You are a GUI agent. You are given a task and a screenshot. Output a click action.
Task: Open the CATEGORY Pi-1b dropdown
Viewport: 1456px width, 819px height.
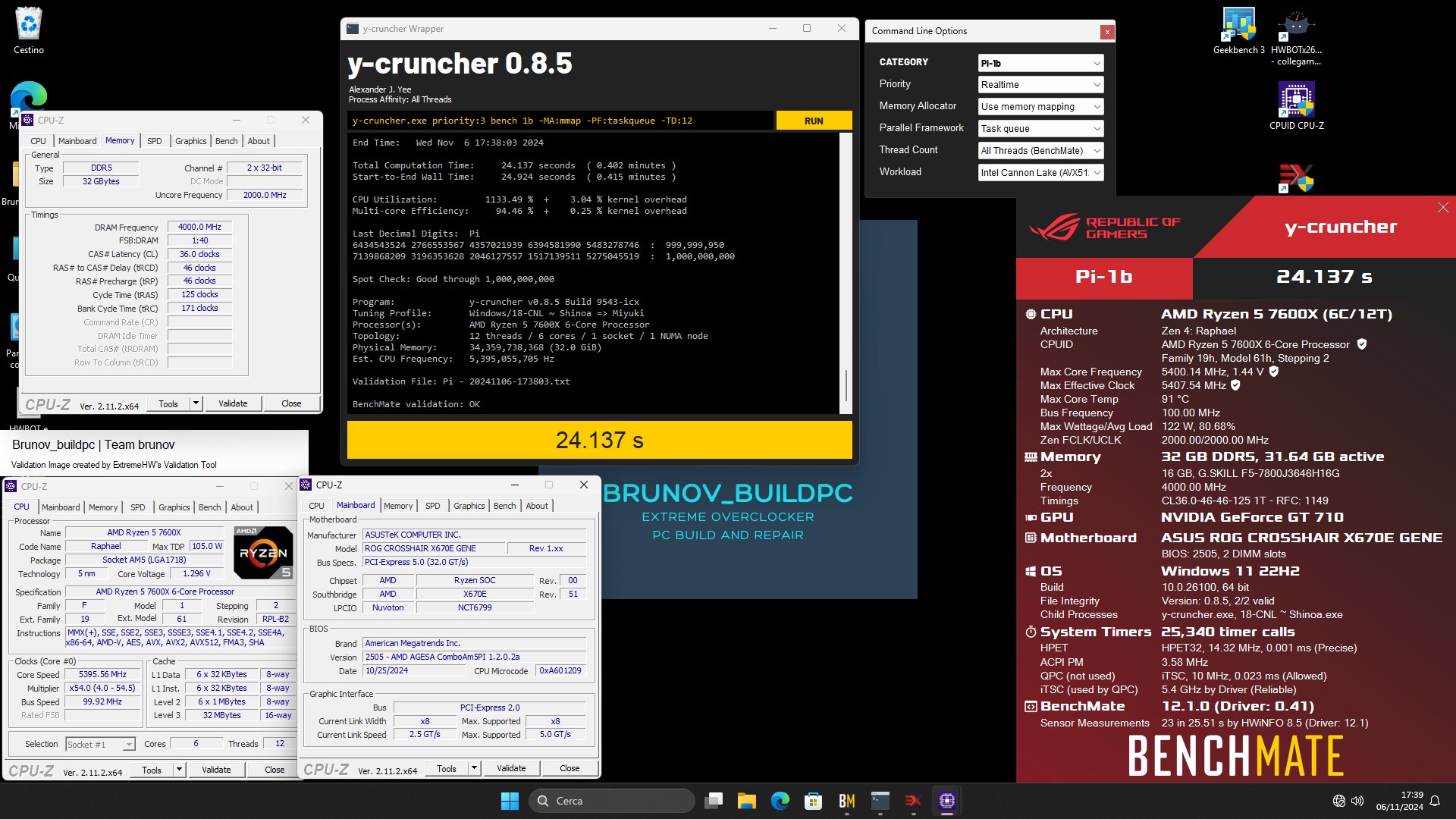click(1040, 63)
